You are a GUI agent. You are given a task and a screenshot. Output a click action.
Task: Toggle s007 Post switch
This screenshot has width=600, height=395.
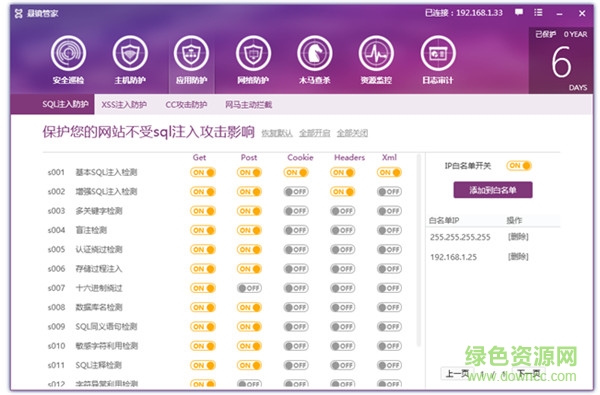249,288
